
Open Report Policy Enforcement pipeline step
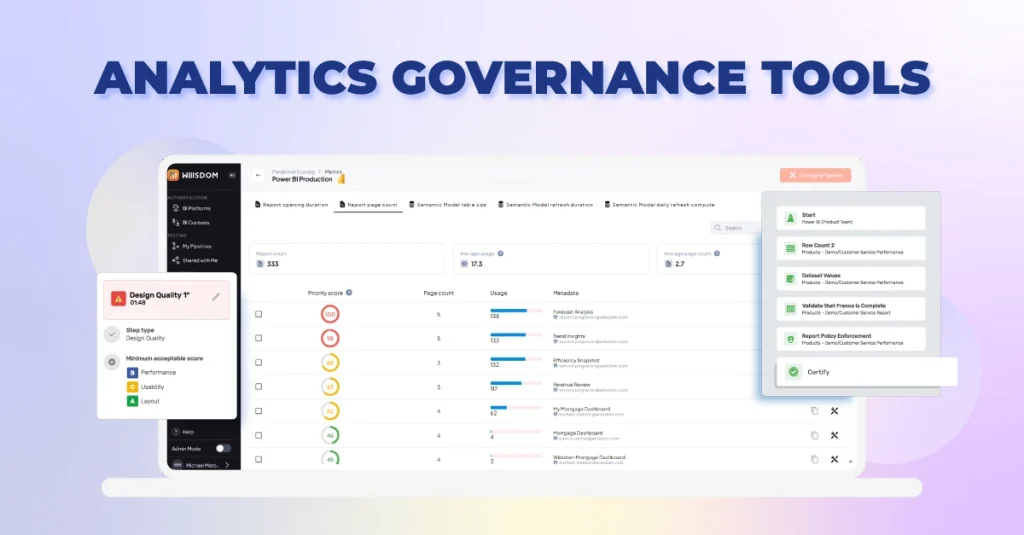point(851,339)
